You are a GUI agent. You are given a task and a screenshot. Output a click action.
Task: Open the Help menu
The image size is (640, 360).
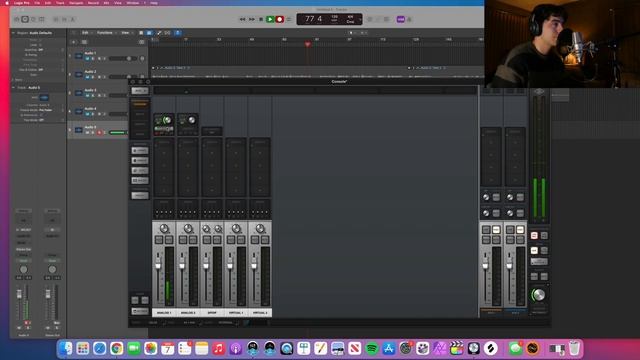pos(154,2)
